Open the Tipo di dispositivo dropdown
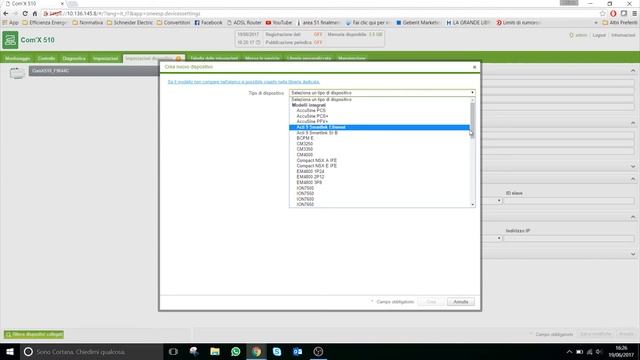Viewport: 640px width, 360px height. (x=382, y=93)
